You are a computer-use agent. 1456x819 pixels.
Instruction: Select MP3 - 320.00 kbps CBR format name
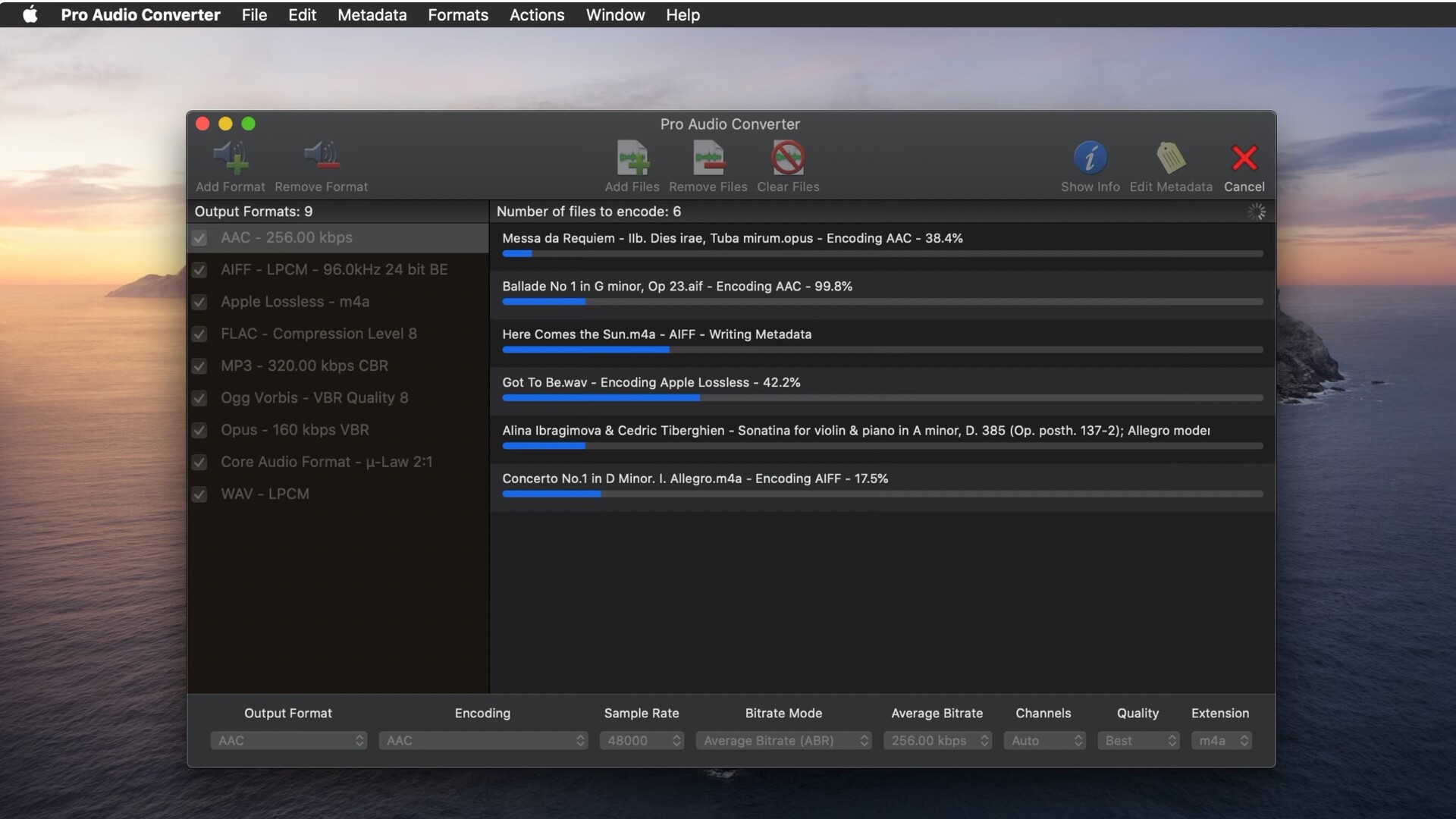coord(304,366)
